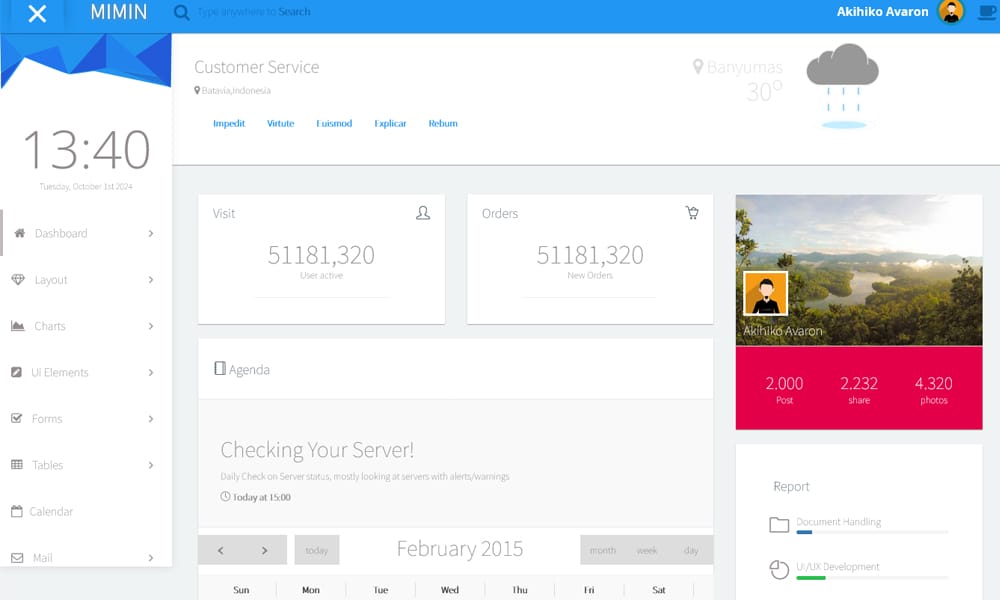
Task: Open the search magnifier icon
Action: [x=181, y=11]
